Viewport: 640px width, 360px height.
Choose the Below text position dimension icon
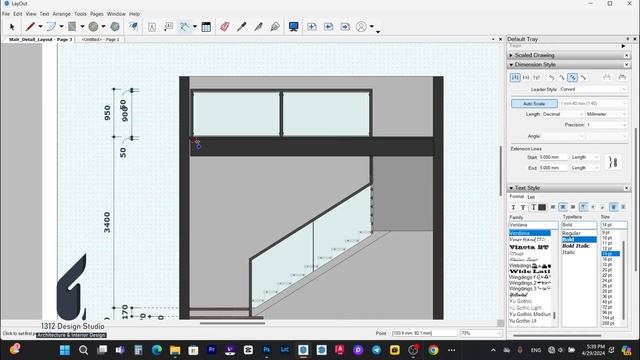pos(536,77)
